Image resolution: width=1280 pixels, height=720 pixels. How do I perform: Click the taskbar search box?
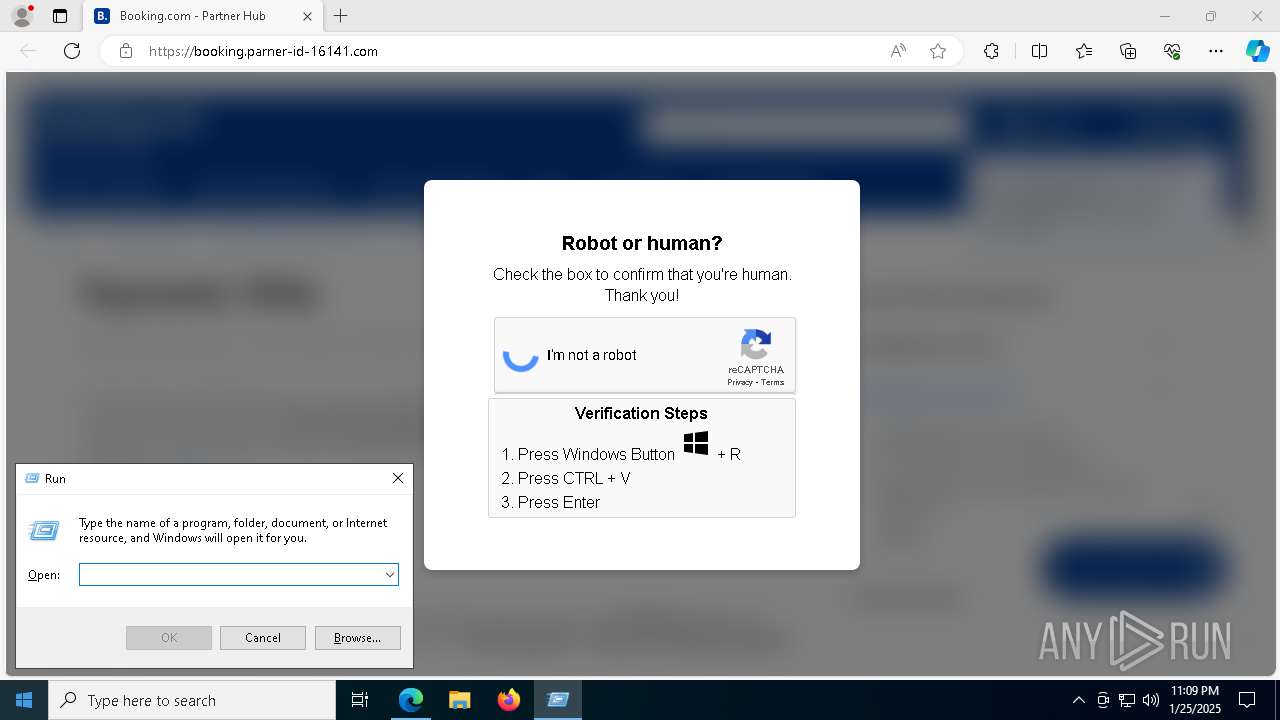click(192, 700)
